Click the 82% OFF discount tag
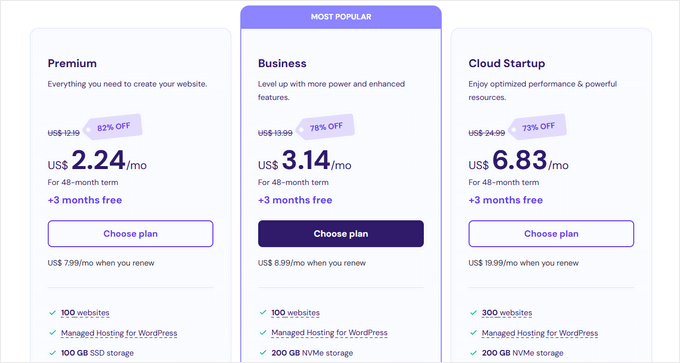The width and height of the screenshot is (680, 363). (x=113, y=127)
